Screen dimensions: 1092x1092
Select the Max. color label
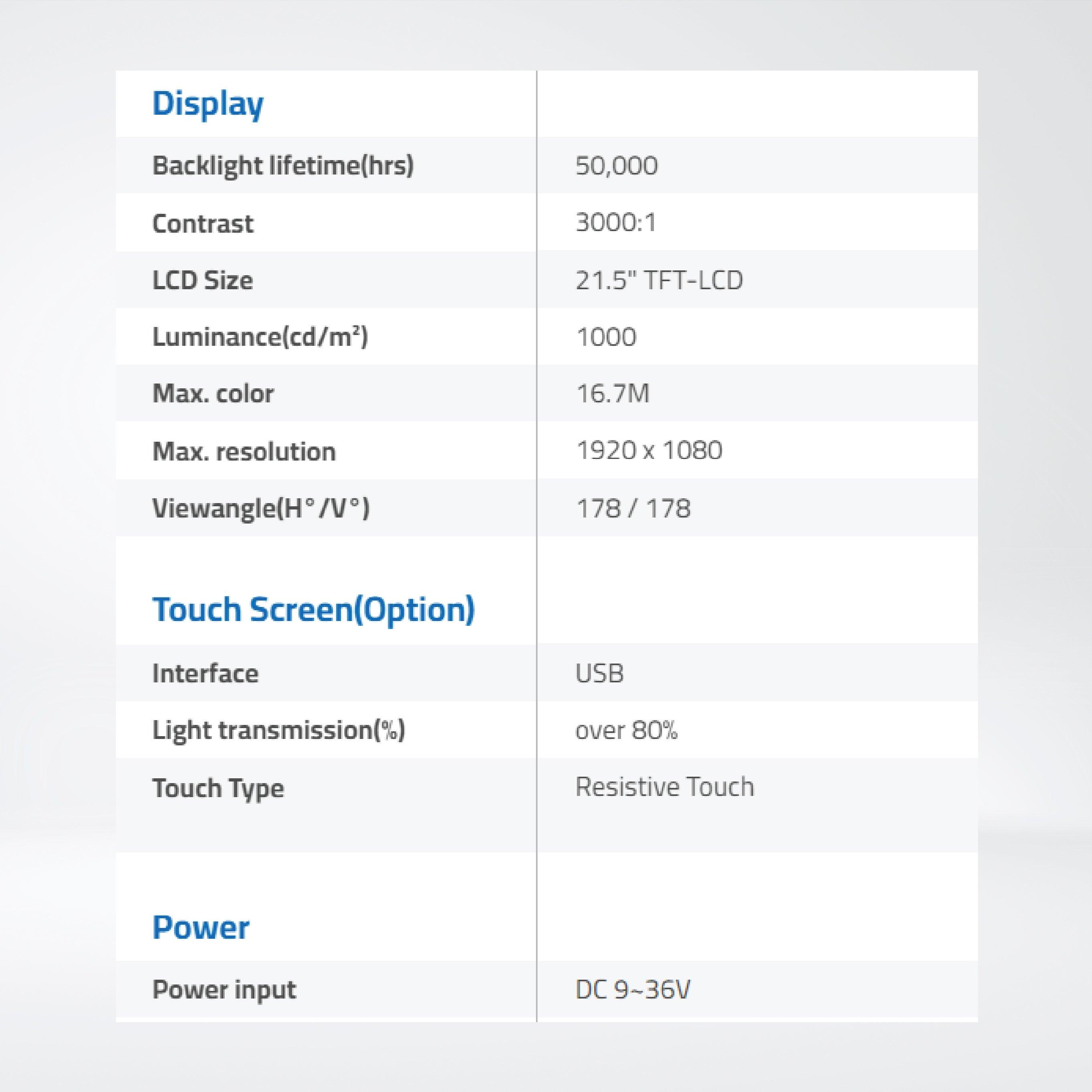(x=213, y=394)
